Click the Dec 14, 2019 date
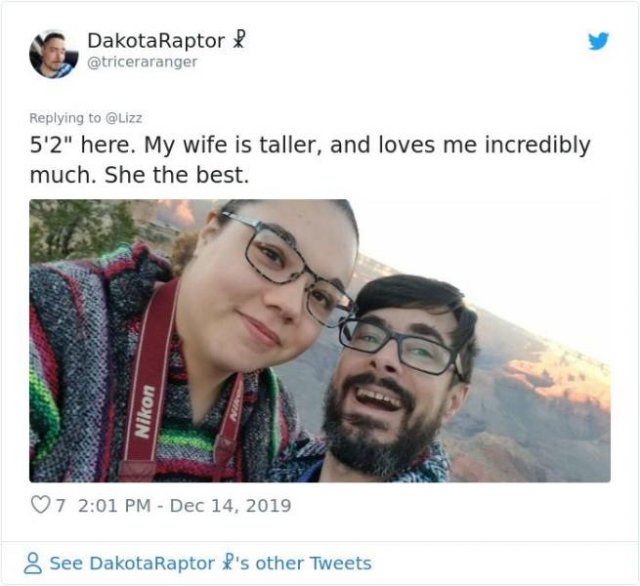This screenshot has width=640, height=586. coord(230,506)
